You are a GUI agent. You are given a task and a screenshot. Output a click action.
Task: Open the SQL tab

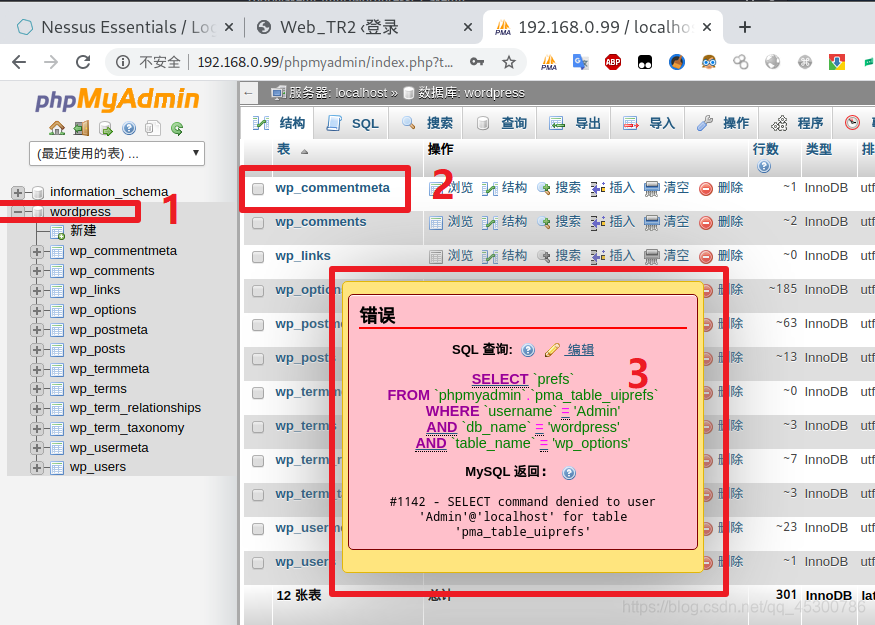click(352, 123)
